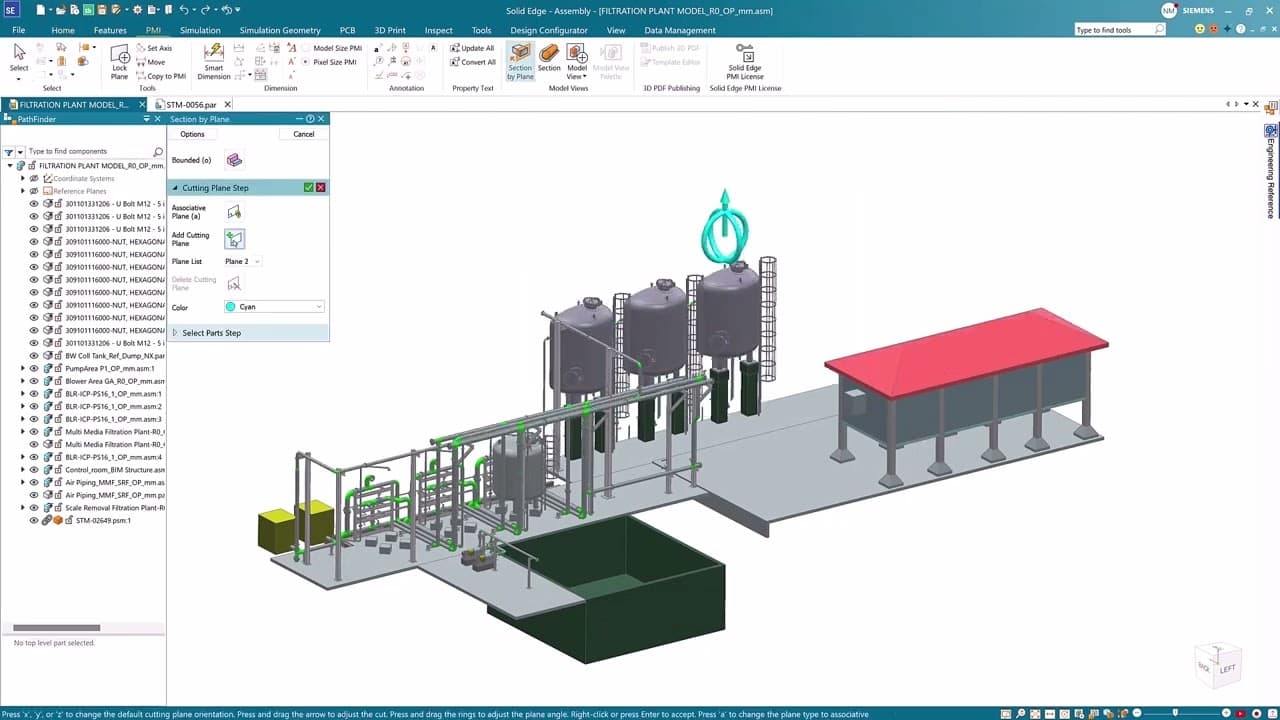Click the happy face feedback icon
This screenshot has width=1280, height=720.
pyautogui.click(x=1200, y=30)
